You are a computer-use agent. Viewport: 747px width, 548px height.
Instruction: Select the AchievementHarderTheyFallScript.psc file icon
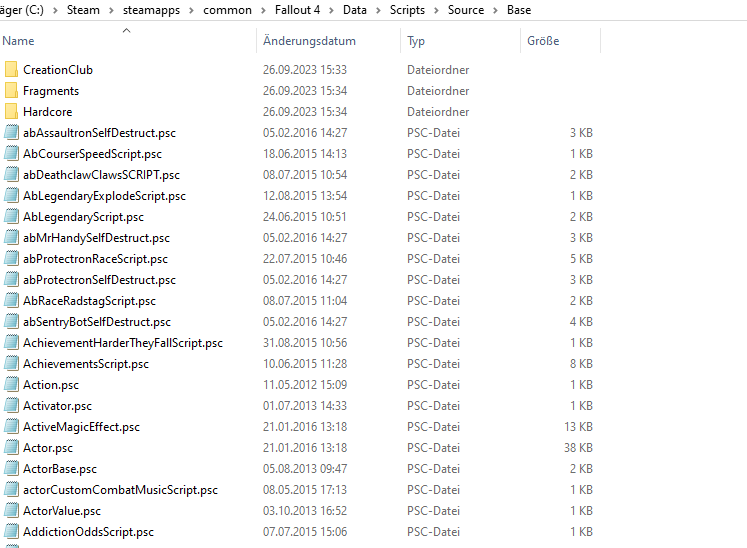coord(11,342)
